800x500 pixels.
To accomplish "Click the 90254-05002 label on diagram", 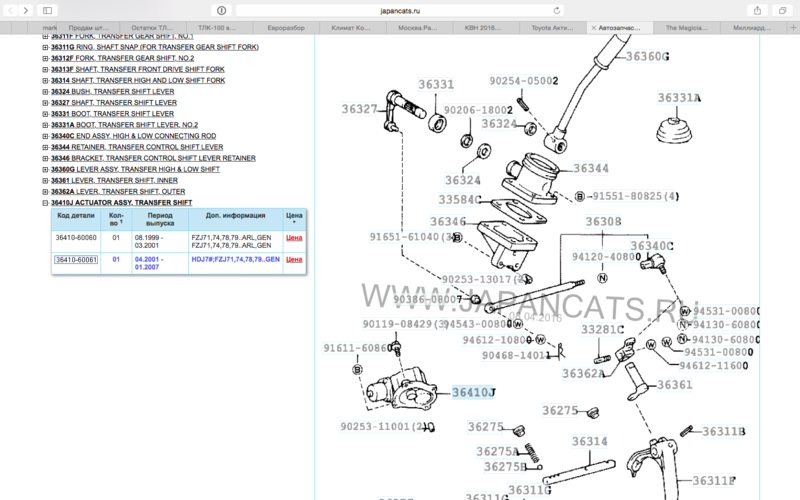I will click(x=524, y=81).
